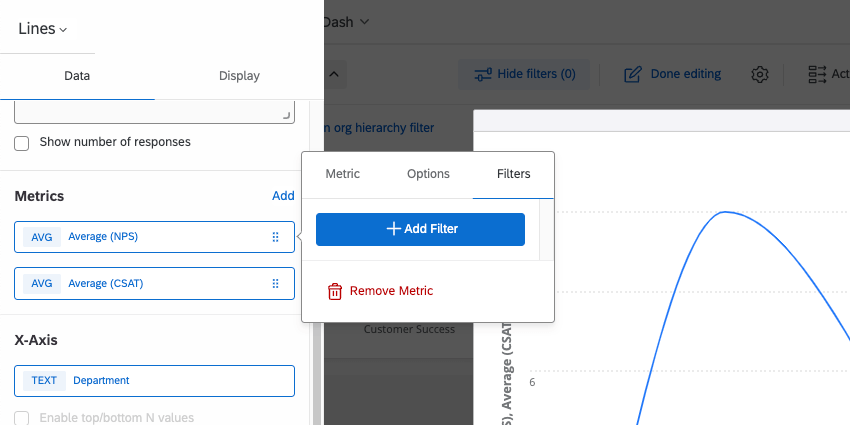
Task: Click the drag handle on Average (NPS) metric
Action: click(275, 237)
